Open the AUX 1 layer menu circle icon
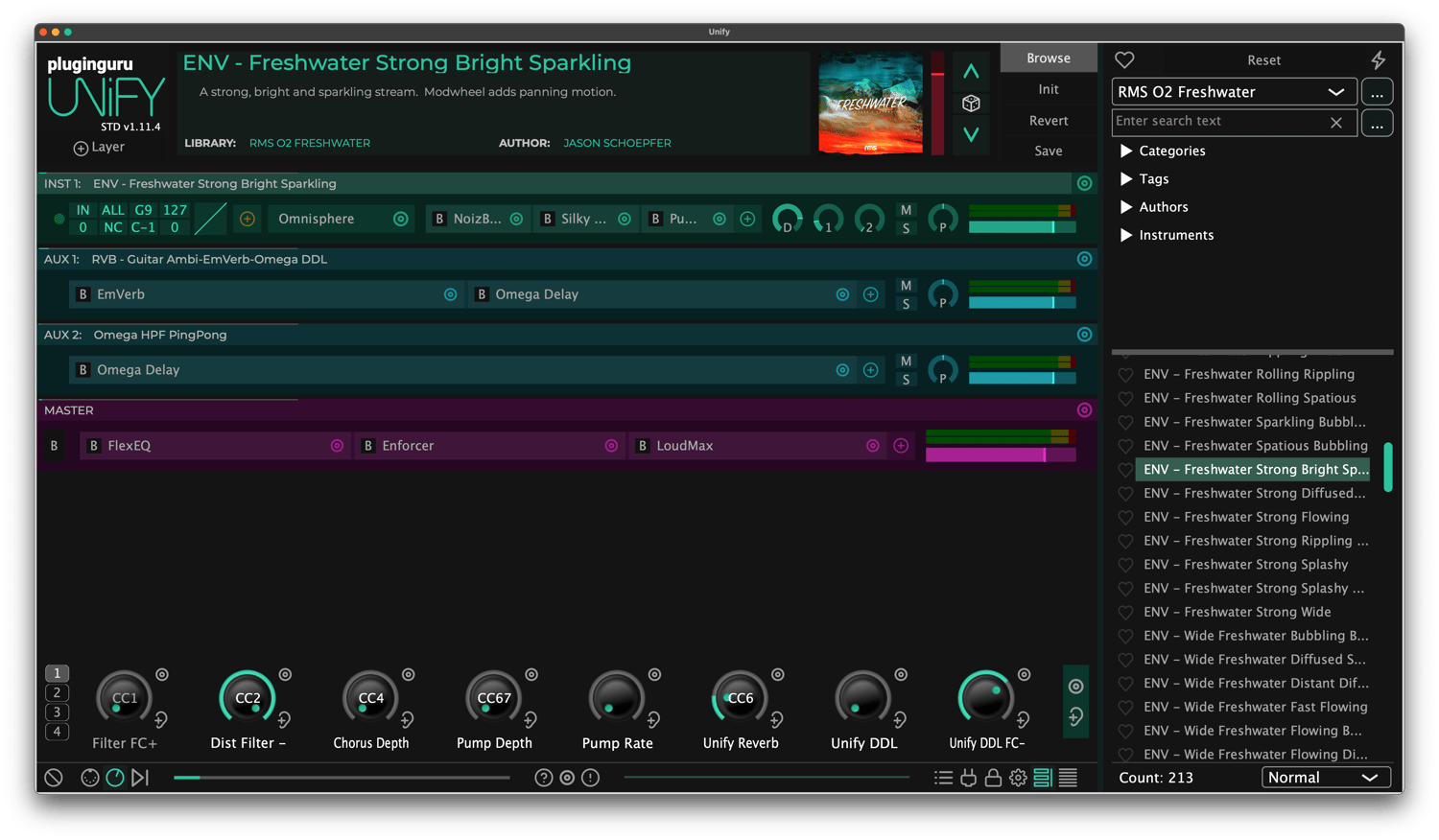 (x=1084, y=259)
